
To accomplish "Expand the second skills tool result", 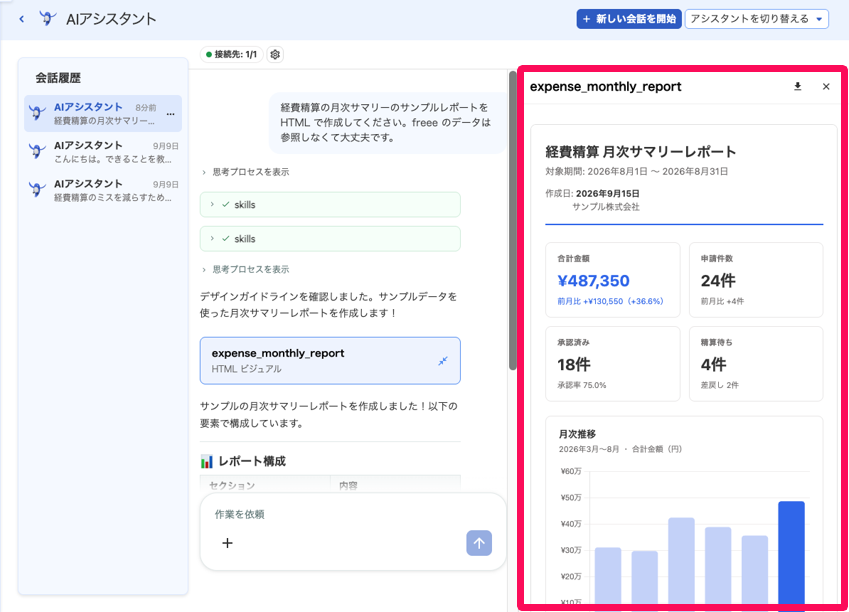I will tap(330, 239).
